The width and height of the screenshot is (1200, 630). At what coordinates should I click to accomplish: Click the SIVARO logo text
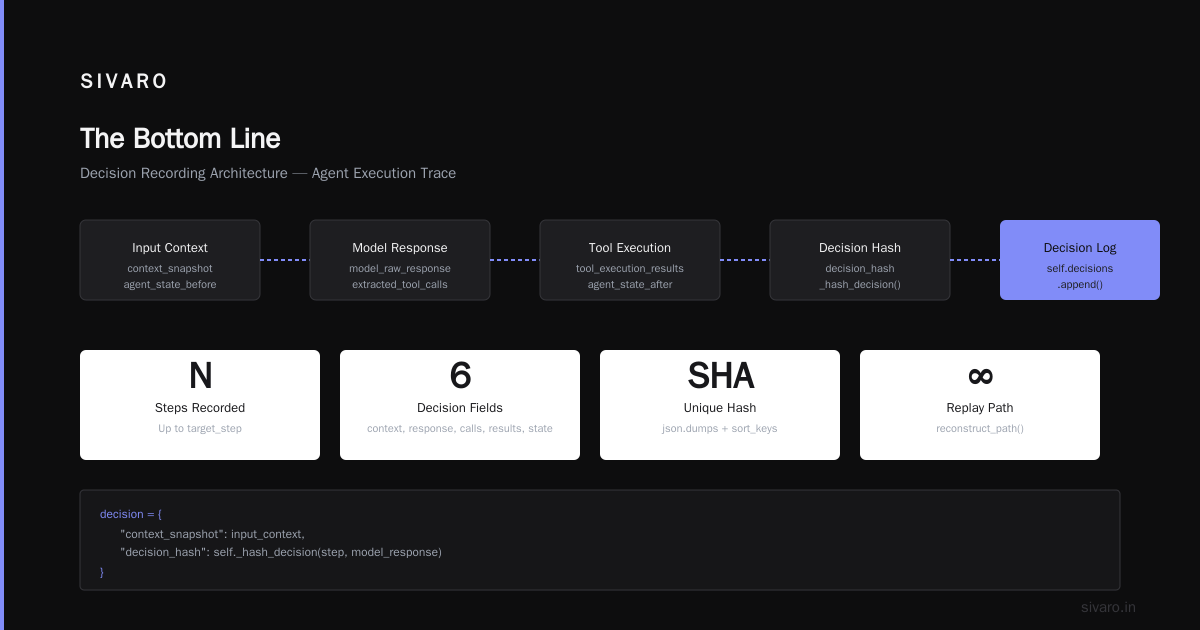pyautogui.click(x=124, y=82)
